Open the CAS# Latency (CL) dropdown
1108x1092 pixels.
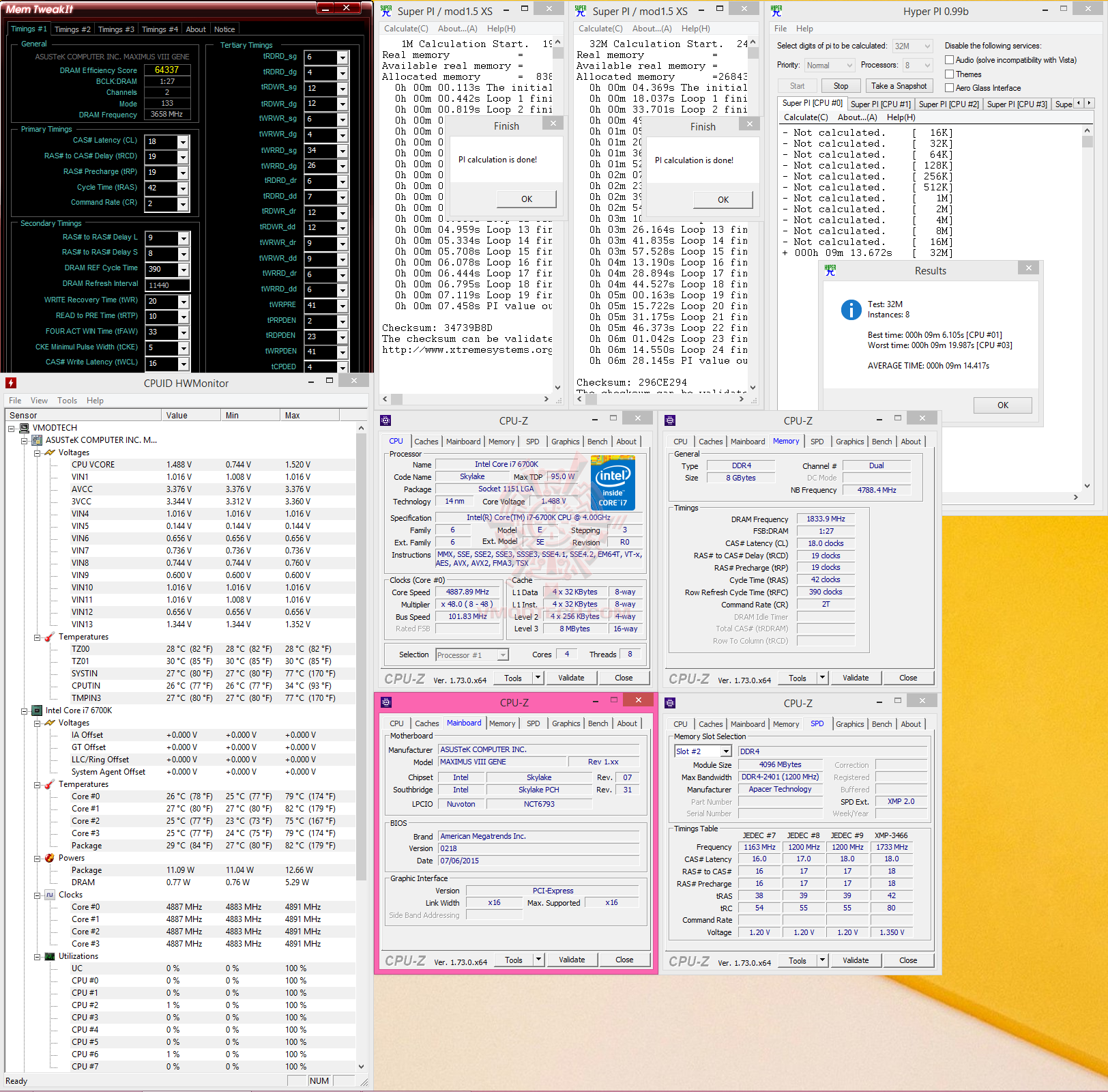pyautogui.click(x=183, y=142)
